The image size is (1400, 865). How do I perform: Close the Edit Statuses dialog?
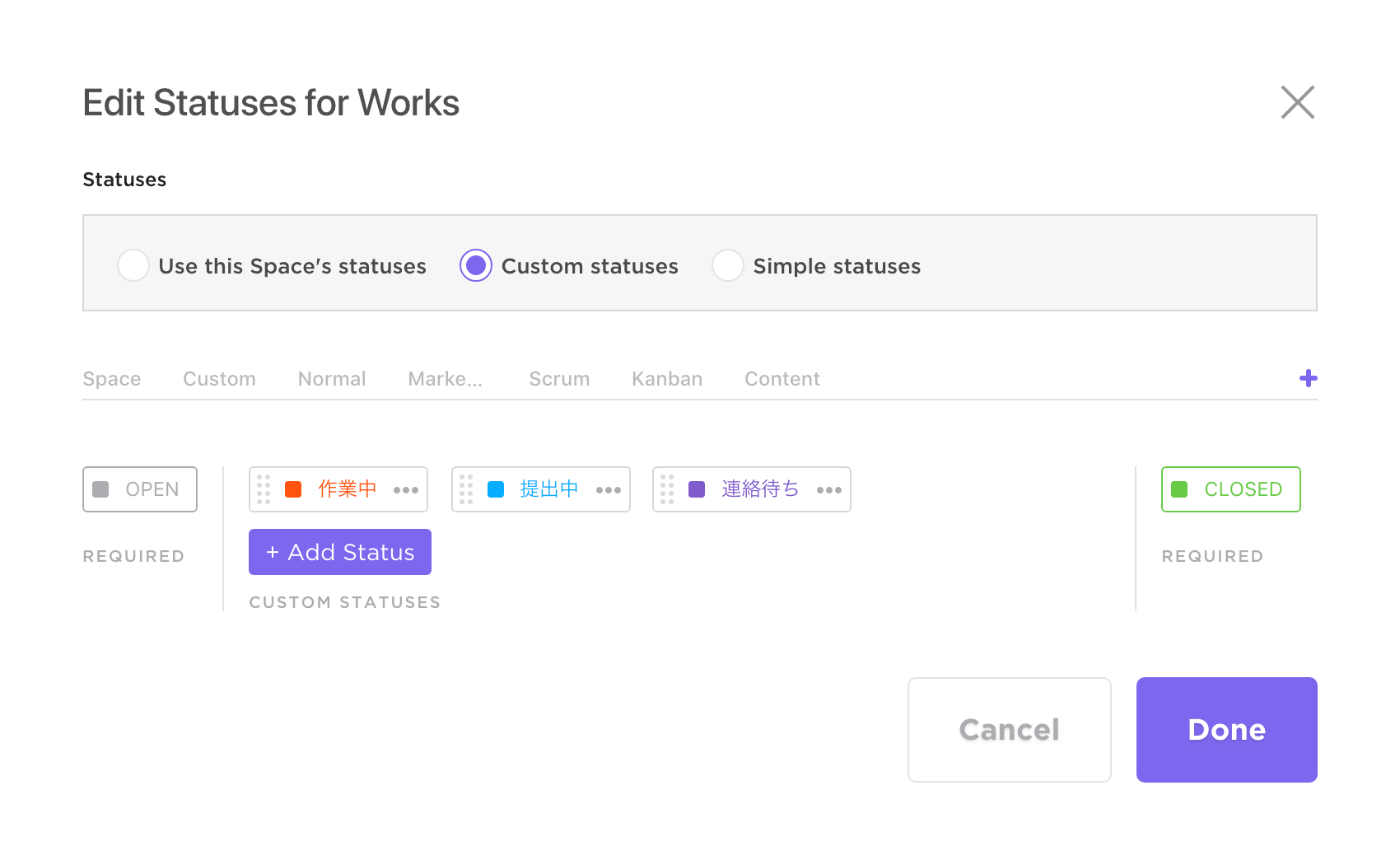coord(1297,102)
